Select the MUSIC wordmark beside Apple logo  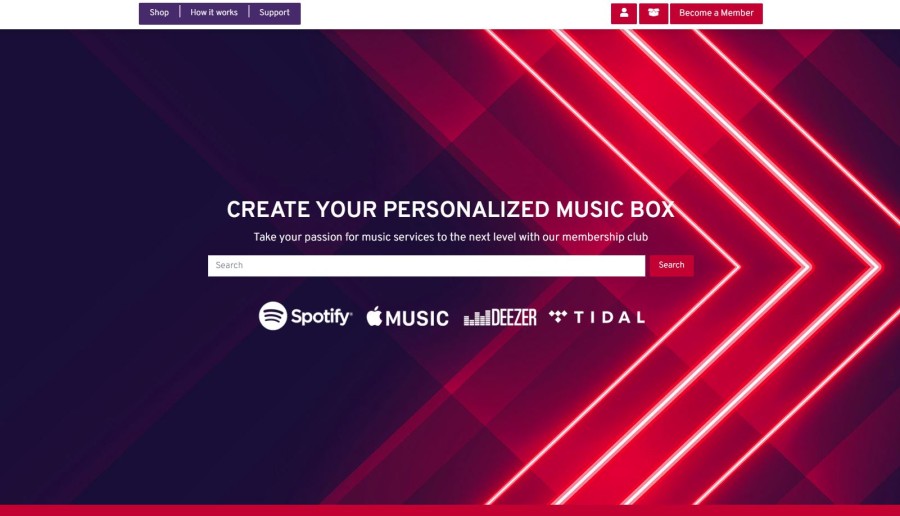coord(417,319)
